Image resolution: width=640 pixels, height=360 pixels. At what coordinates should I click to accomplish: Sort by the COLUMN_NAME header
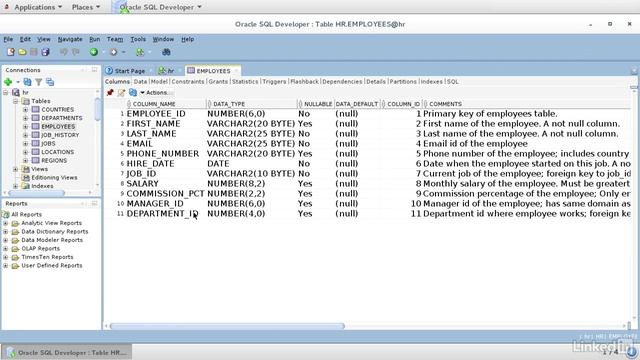(154, 104)
